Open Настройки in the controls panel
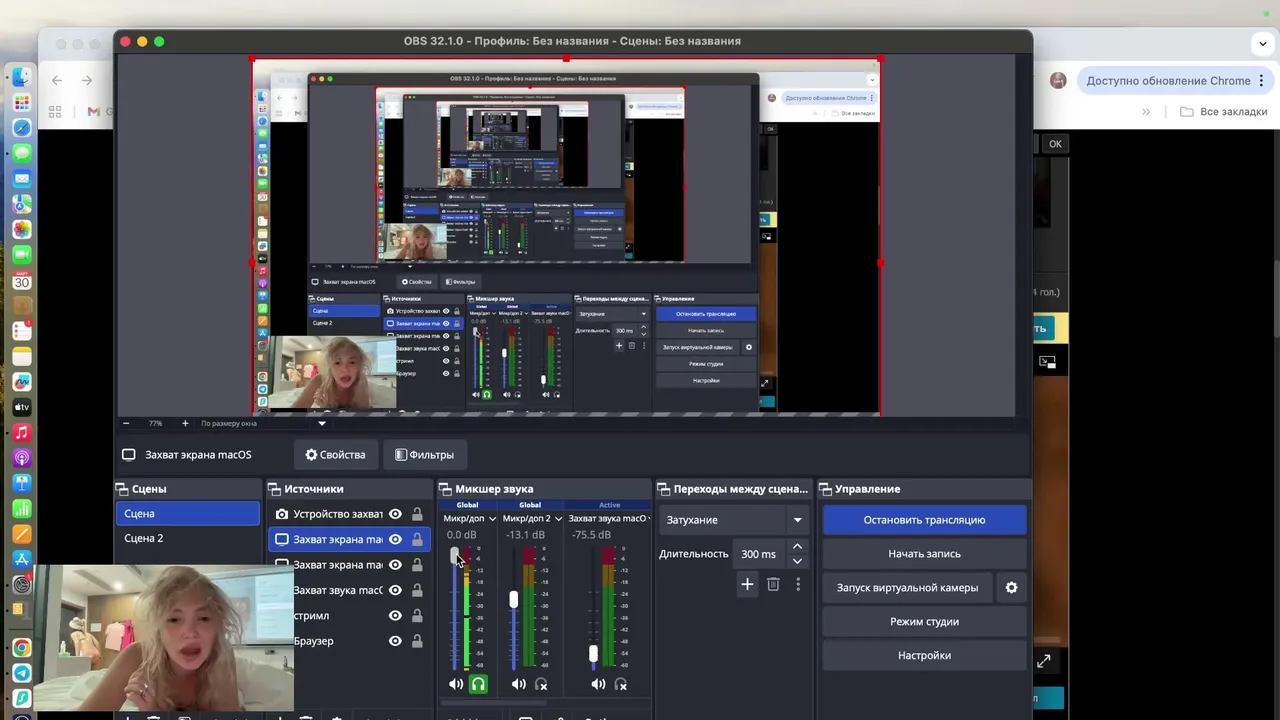The width and height of the screenshot is (1280, 720). [x=924, y=656]
